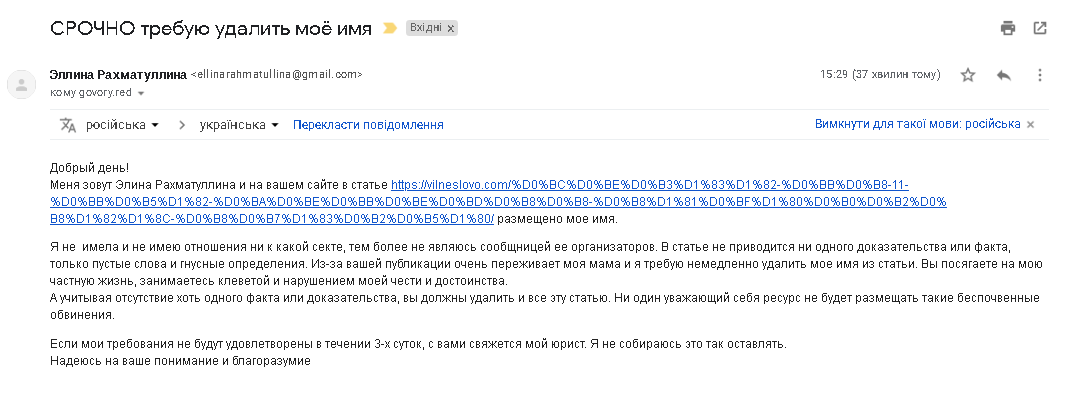The height and width of the screenshot is (395, 1068).
Task: Click the print all icon
Action: point(1008,28)
